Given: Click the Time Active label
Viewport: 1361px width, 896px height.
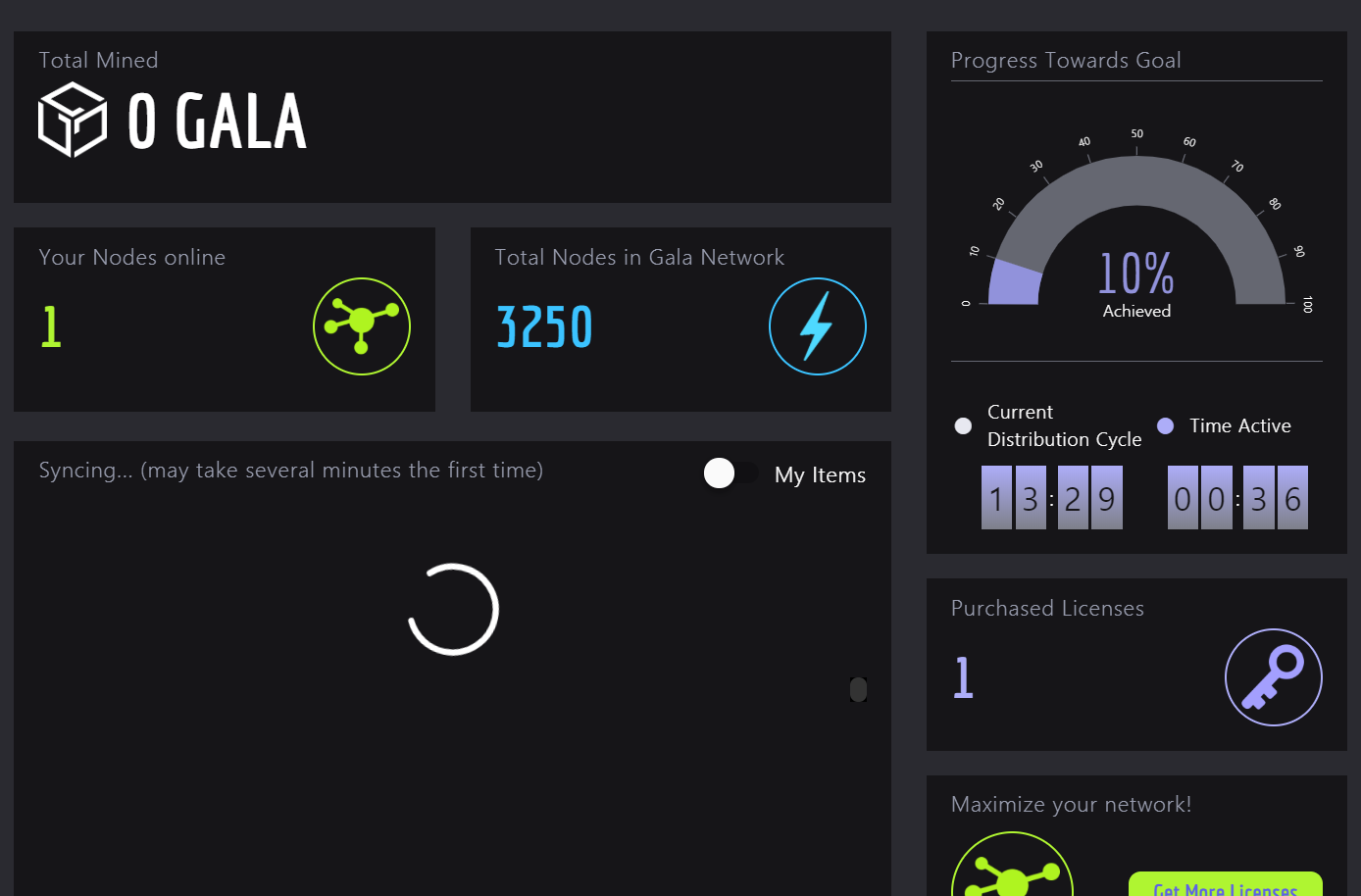Looking at the screenshot, I should [1240, 425].
